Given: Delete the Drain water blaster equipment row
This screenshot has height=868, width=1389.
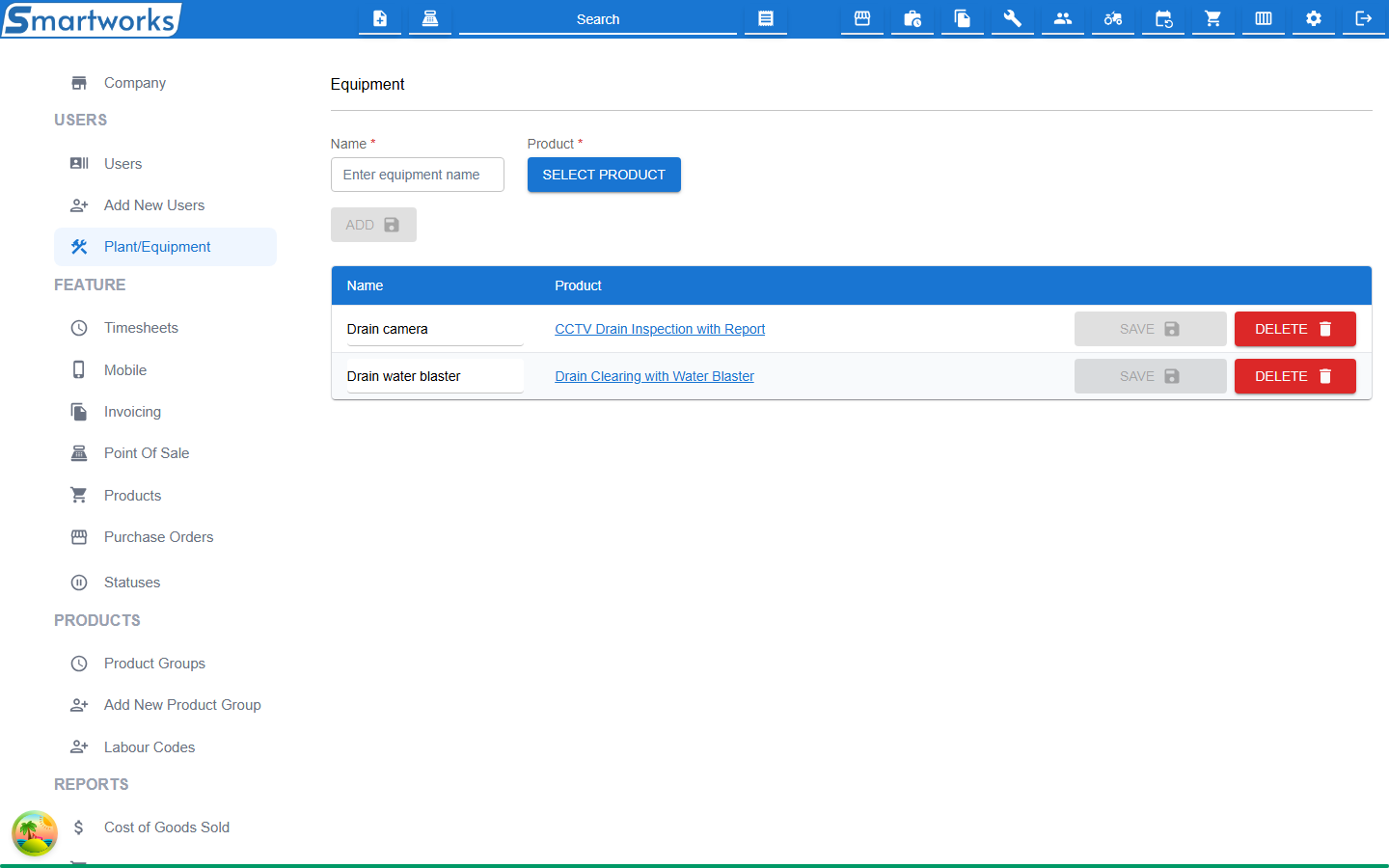Looking at the screenshot, I should [1294, 376].
